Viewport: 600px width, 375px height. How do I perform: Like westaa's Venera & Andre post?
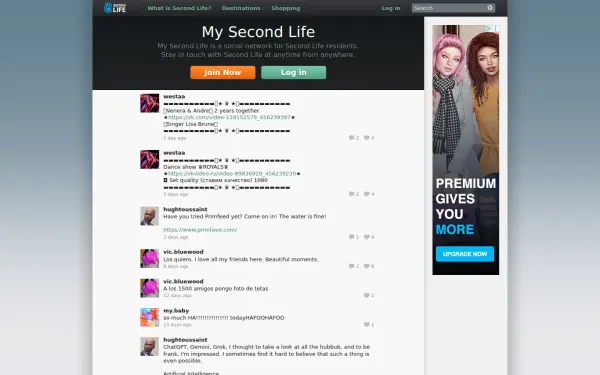pyautogui.click(x=369, y=138)
